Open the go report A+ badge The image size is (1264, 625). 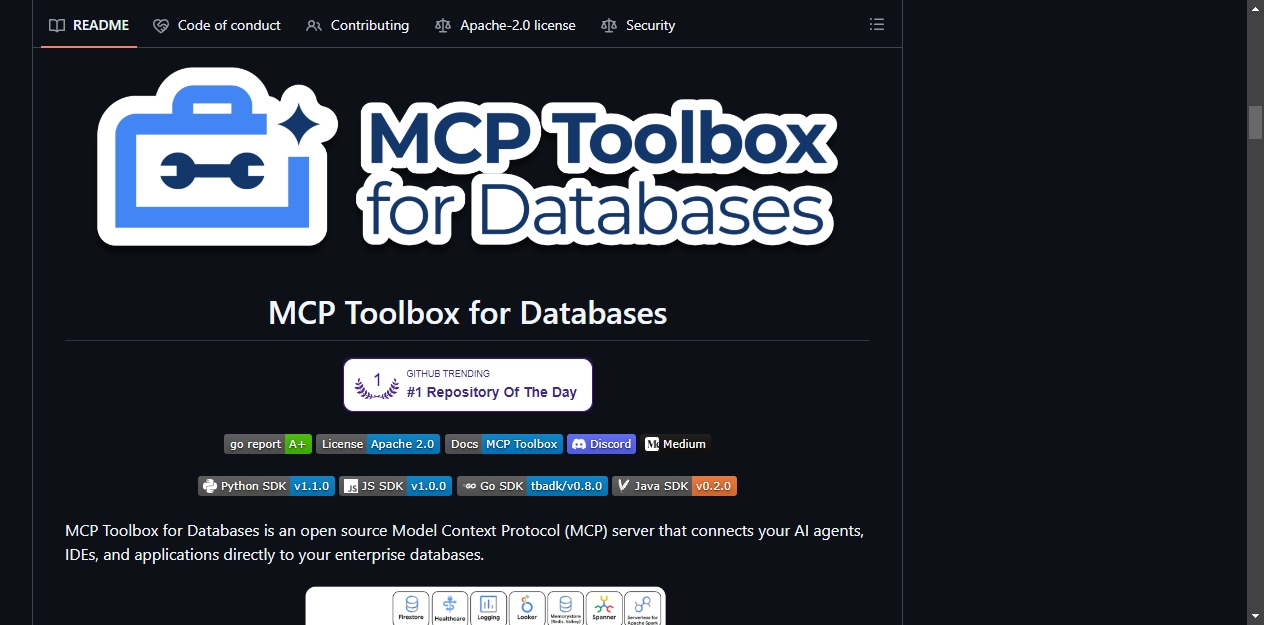pos(268,444)
